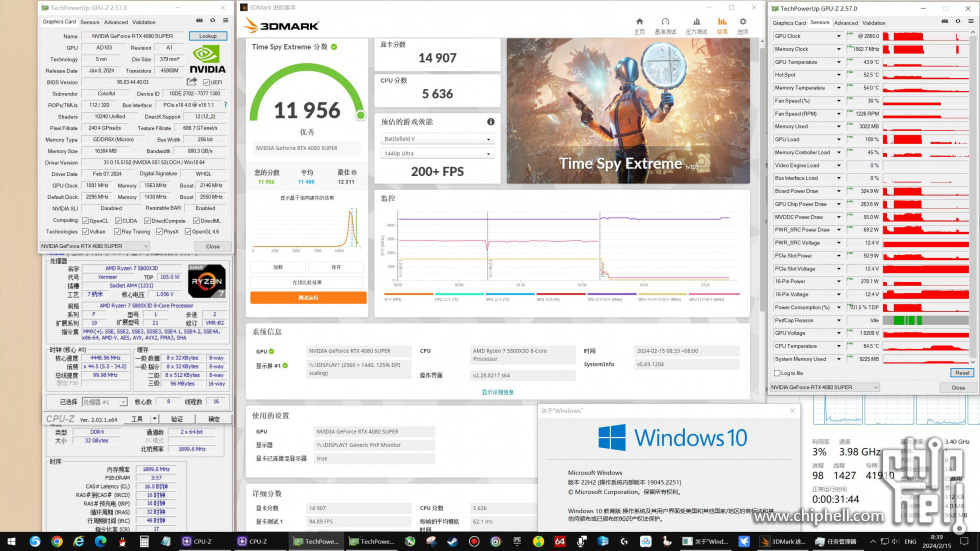This screenshot has width=980, height=551.
Task: Open Calculator from the taskbar
Action: pos(144,541)
